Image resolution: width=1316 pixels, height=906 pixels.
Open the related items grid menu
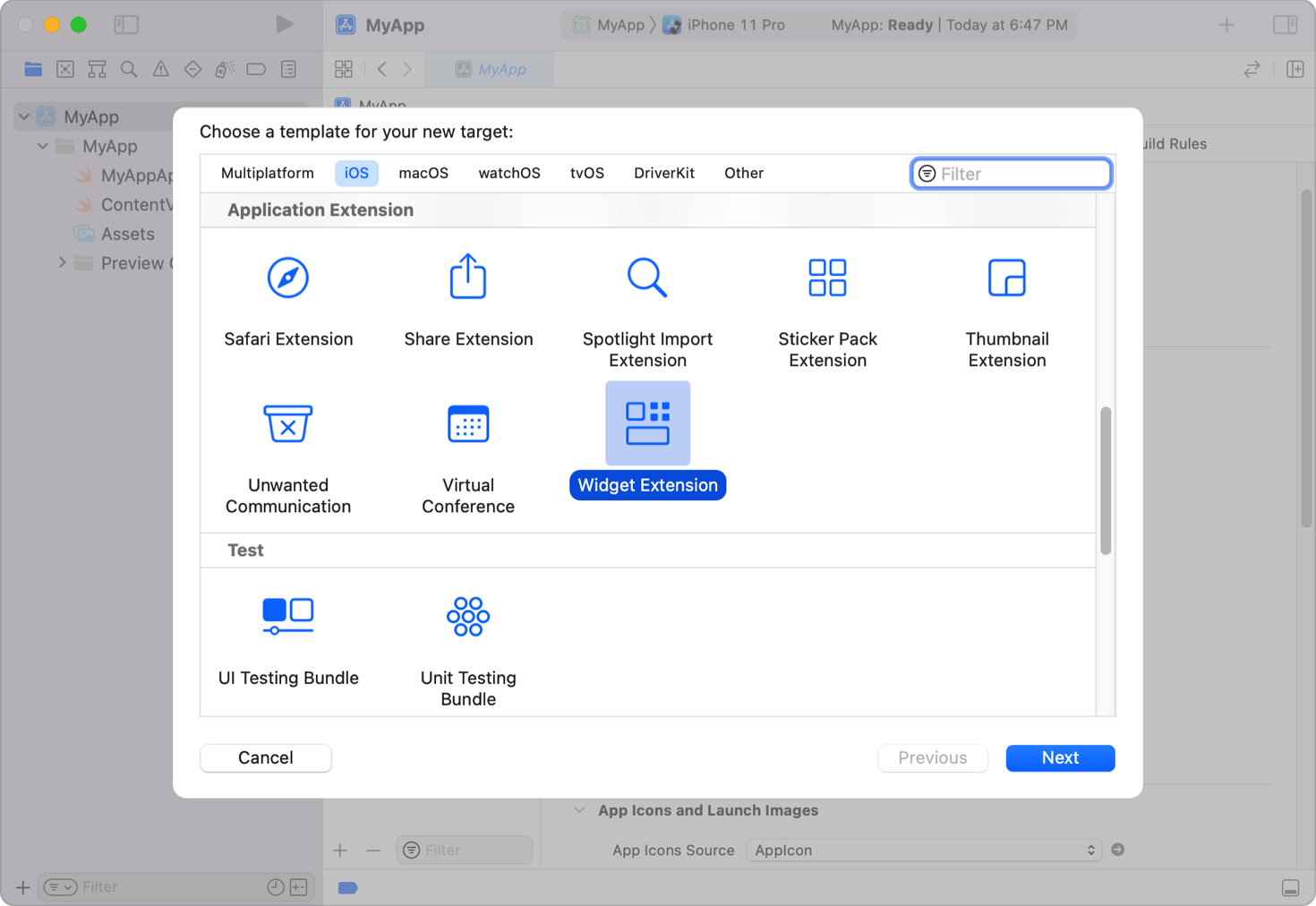pyautogui.click(x=344, y=69)
